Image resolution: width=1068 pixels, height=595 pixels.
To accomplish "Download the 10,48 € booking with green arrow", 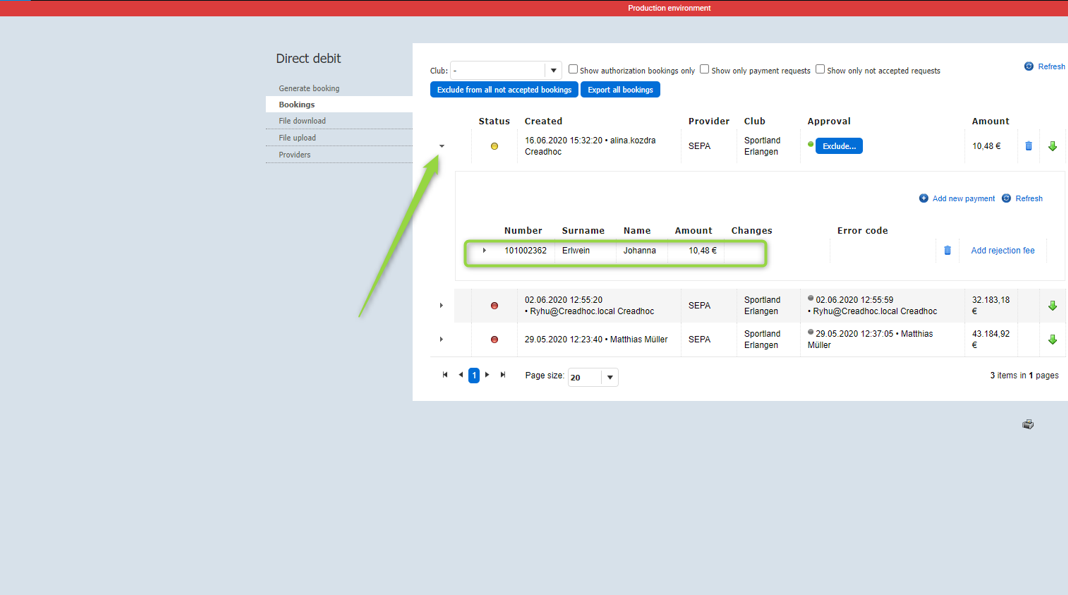I will click(1052, 146).
